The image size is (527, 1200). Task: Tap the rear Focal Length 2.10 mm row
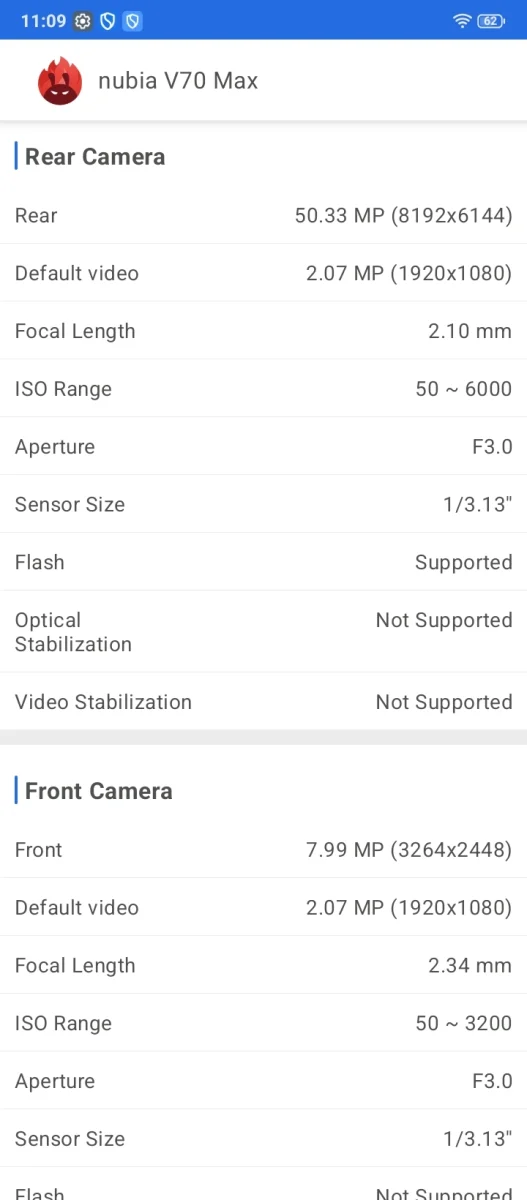[x=263, y=331]
